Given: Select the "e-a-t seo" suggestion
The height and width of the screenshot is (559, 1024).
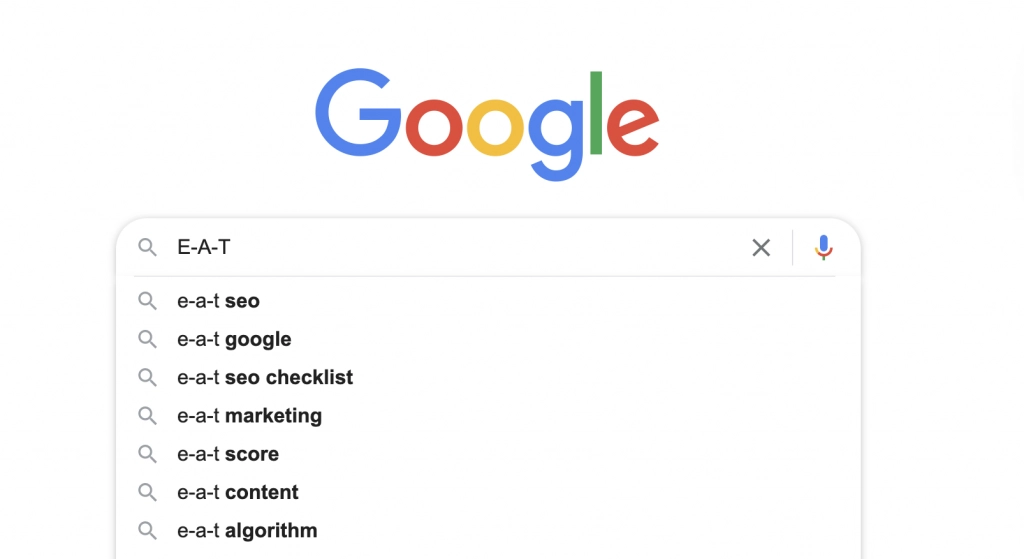Looking at the screenshot, I should point(488,301).
